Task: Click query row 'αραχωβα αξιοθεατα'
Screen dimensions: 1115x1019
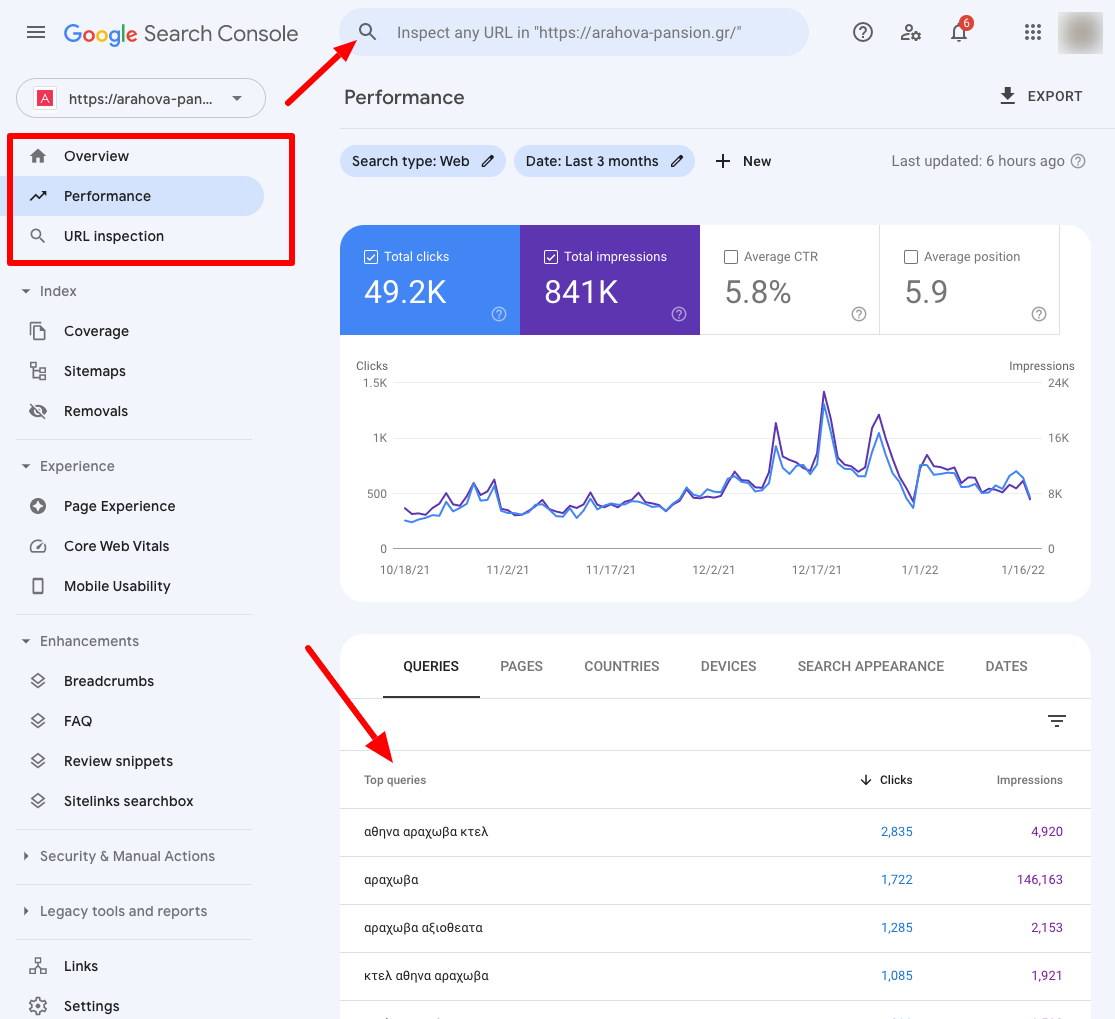Action: (x=715, y=928)
